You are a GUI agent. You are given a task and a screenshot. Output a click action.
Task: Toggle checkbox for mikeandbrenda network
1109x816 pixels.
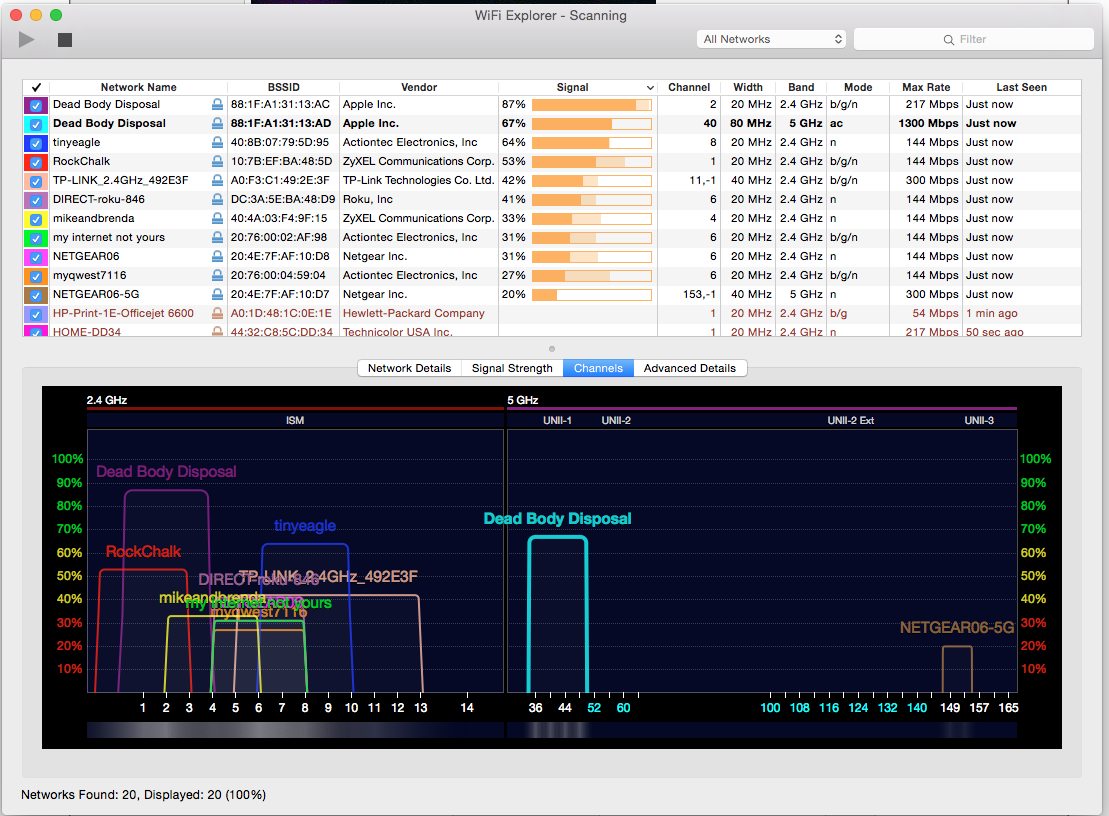click(36, 219)
